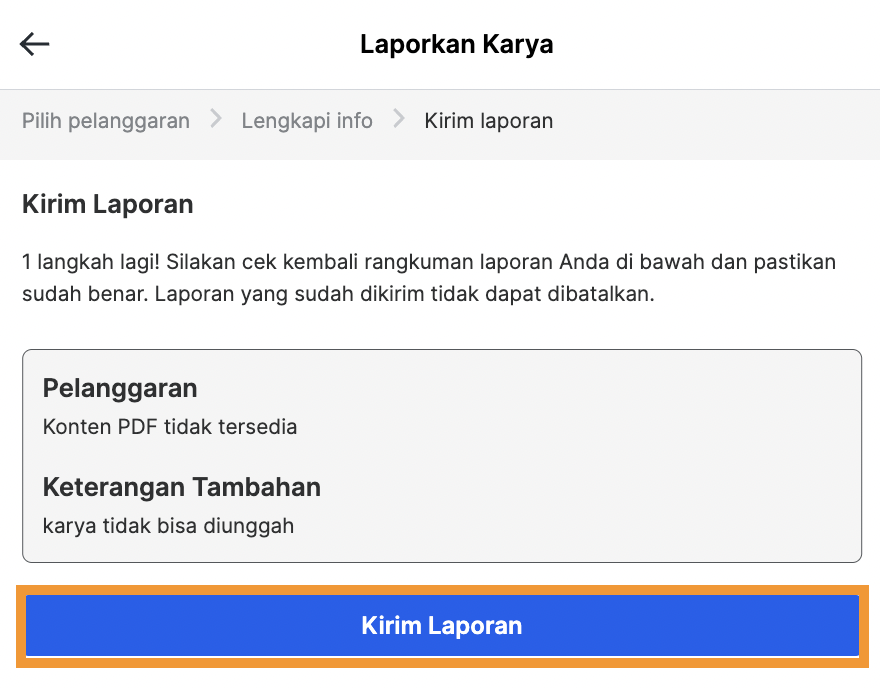The image size is (880, 688).
Task: Submit with the blue 'Kirim Laporan' button
Action: pyautogui.click(x=441, y=626)
